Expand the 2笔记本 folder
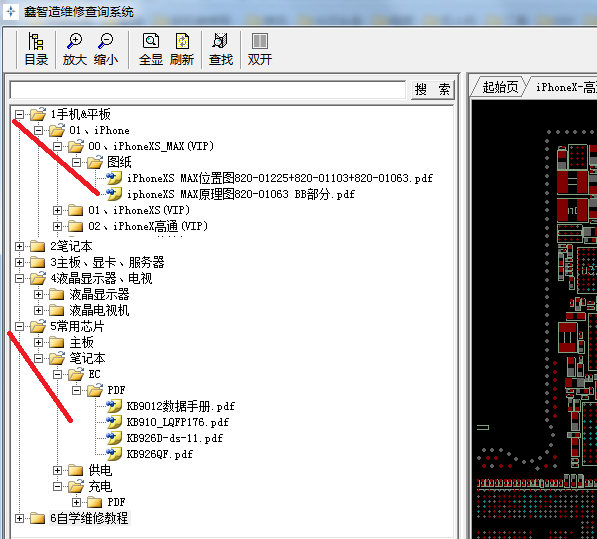The width and height of the screenshot is (597, 539). tap(19, 246)
